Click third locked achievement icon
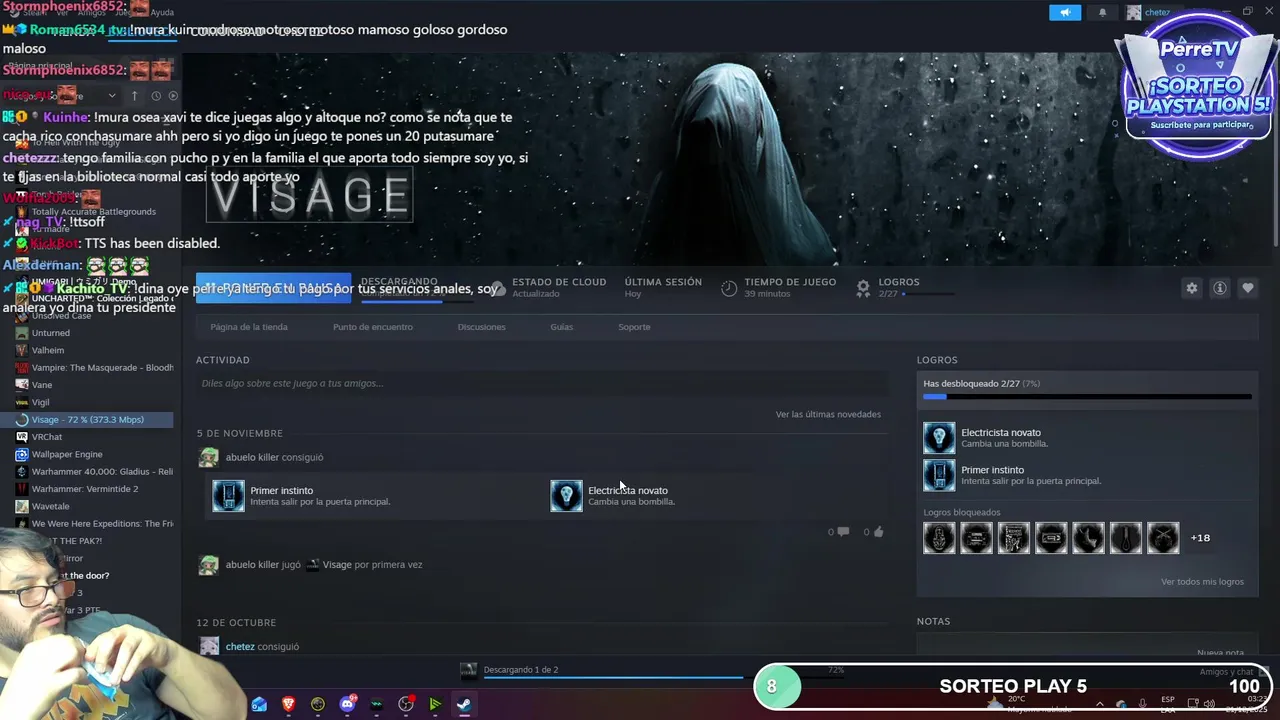1280x720 pixels. [x=1014, y=538]
